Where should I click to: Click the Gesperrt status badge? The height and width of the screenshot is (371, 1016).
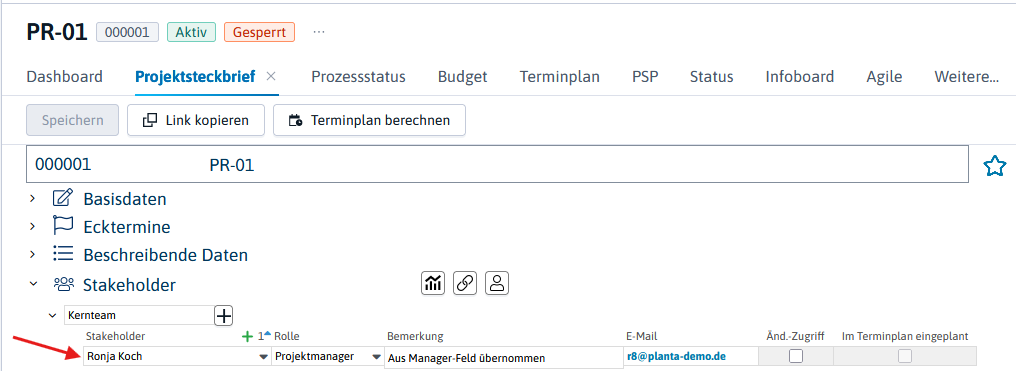point(259,32)
